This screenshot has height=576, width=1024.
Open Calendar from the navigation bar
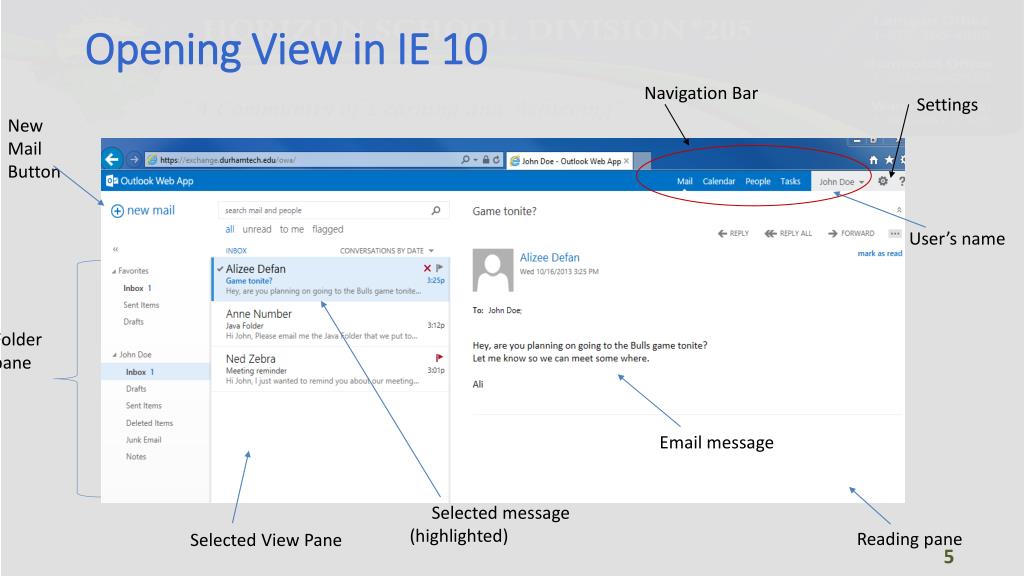tap(719, 181)
